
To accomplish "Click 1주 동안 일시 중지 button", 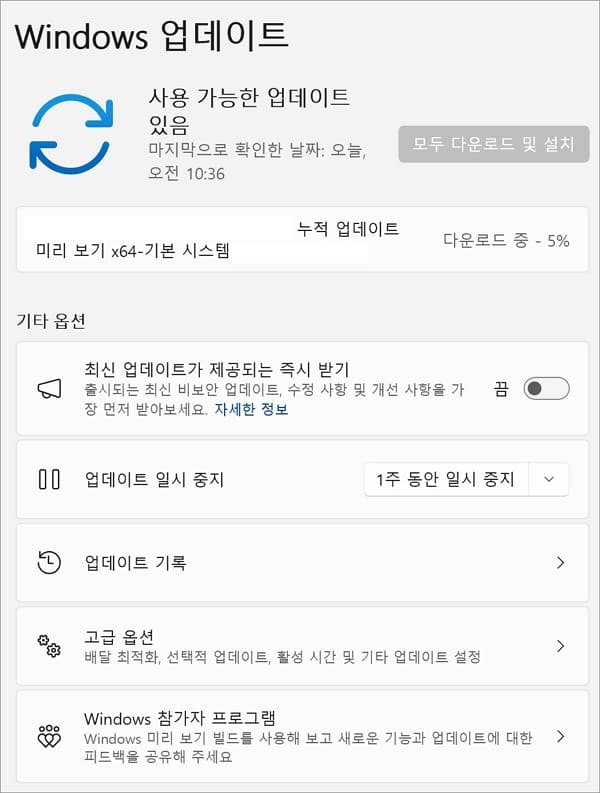I will click(x=446, y=479).
